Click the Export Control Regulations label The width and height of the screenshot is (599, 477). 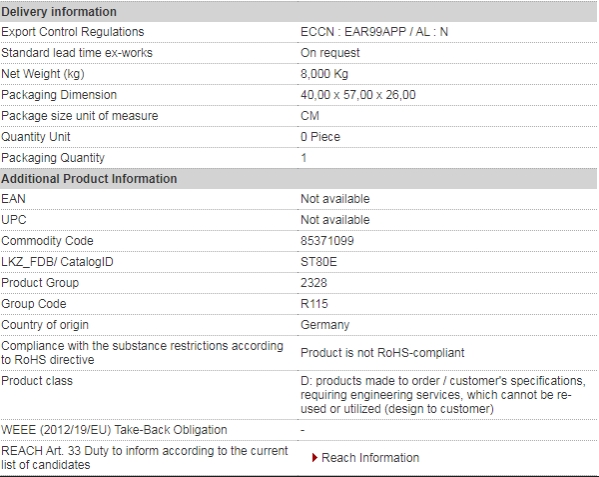tap(73, 32)
